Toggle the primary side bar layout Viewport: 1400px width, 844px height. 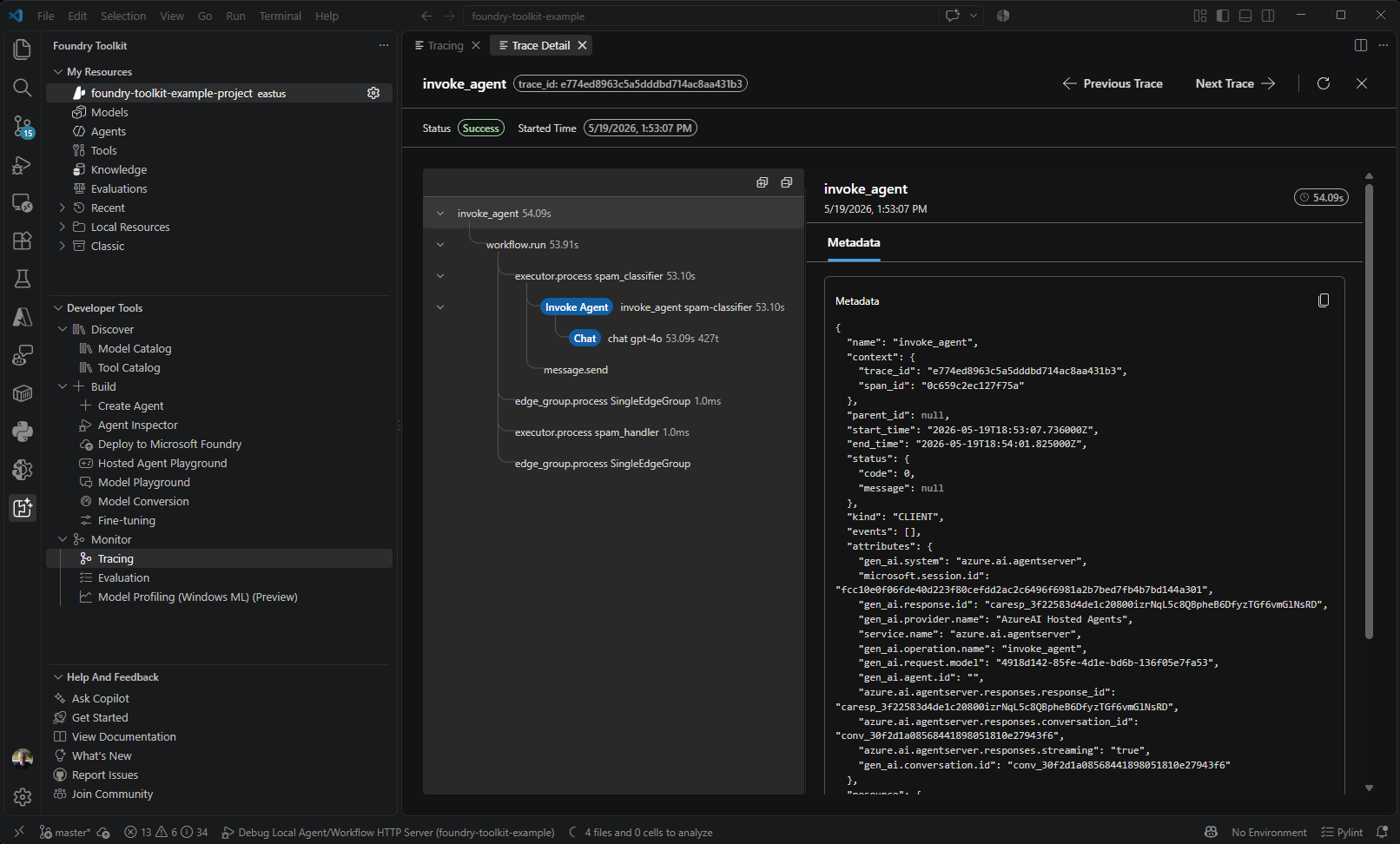1223,16
